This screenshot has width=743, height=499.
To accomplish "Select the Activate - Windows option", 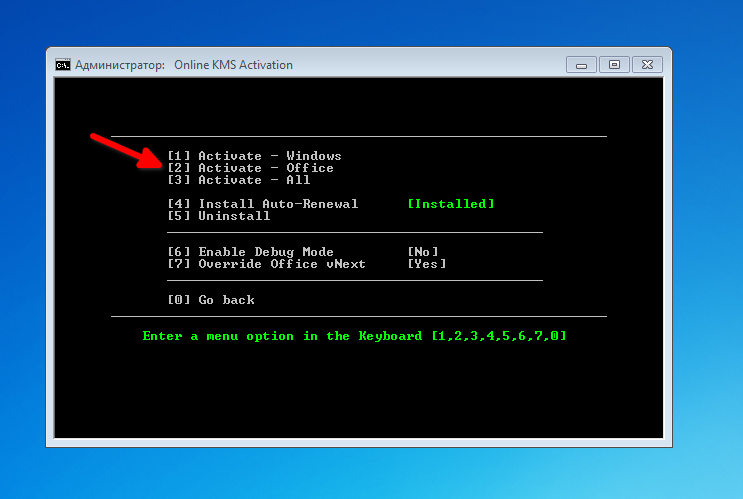I will coord(255,156).
